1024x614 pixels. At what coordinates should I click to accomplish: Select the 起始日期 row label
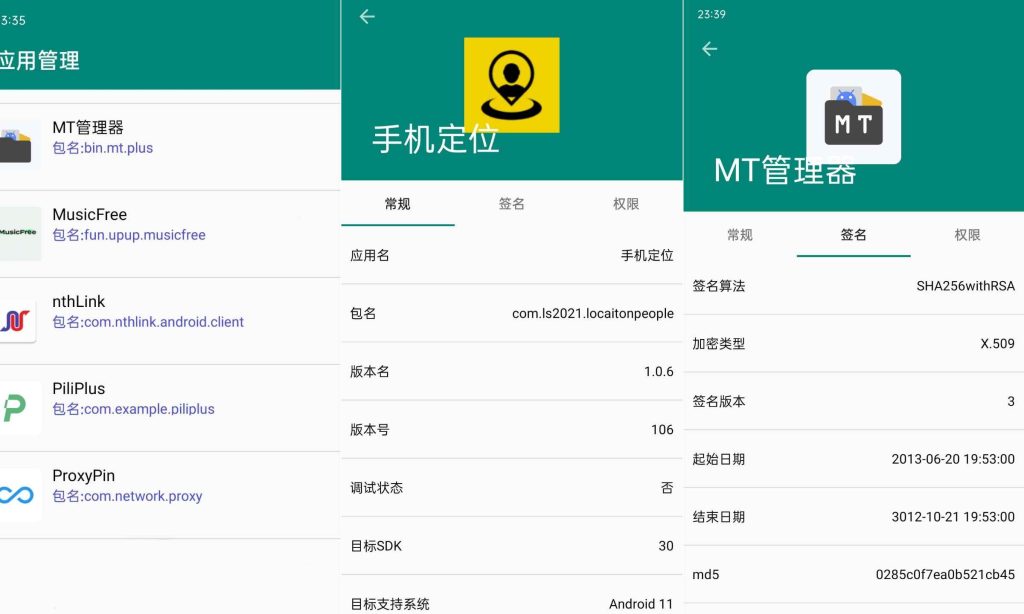tap(718, 459)
